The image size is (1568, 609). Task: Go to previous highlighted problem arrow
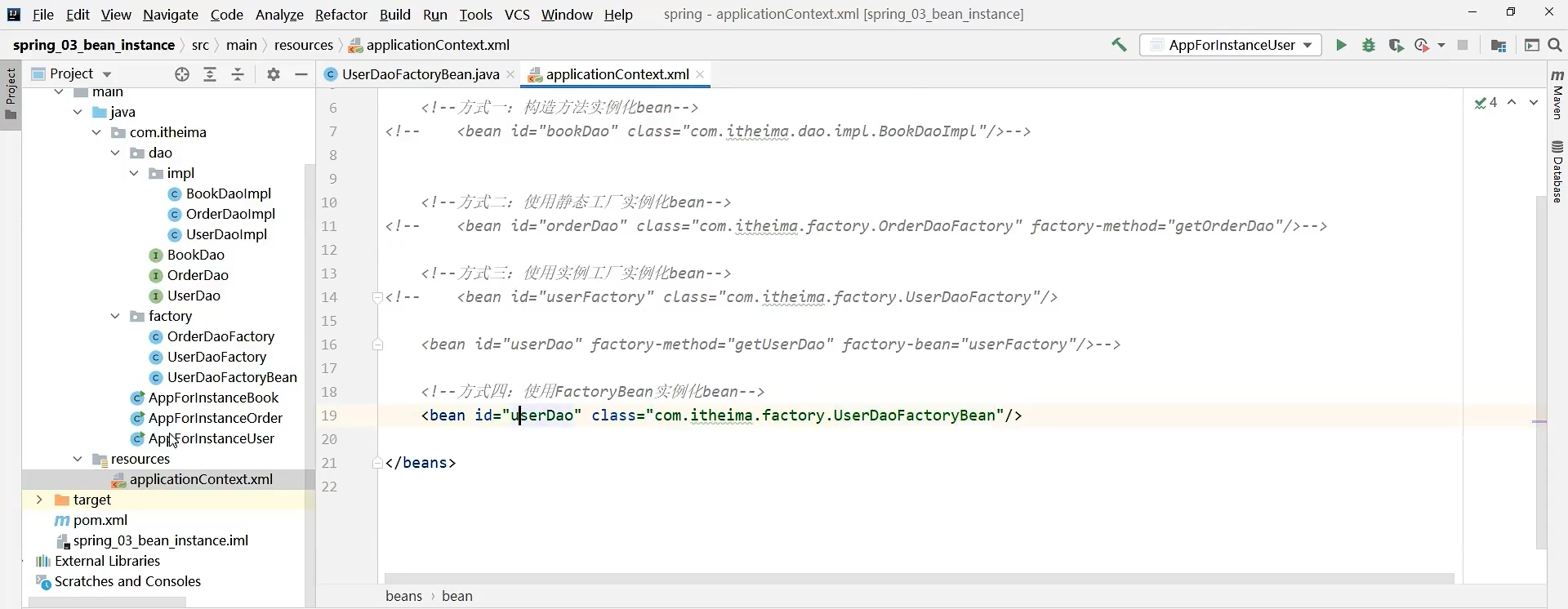click(1512, 102)
